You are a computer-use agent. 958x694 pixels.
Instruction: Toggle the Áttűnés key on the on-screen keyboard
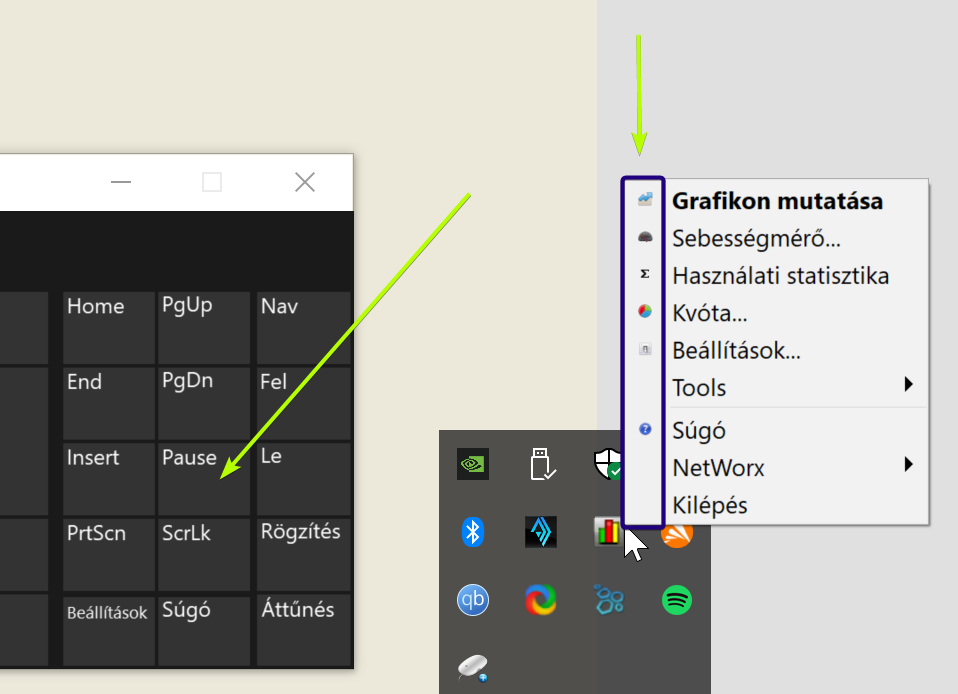[303, 630]
